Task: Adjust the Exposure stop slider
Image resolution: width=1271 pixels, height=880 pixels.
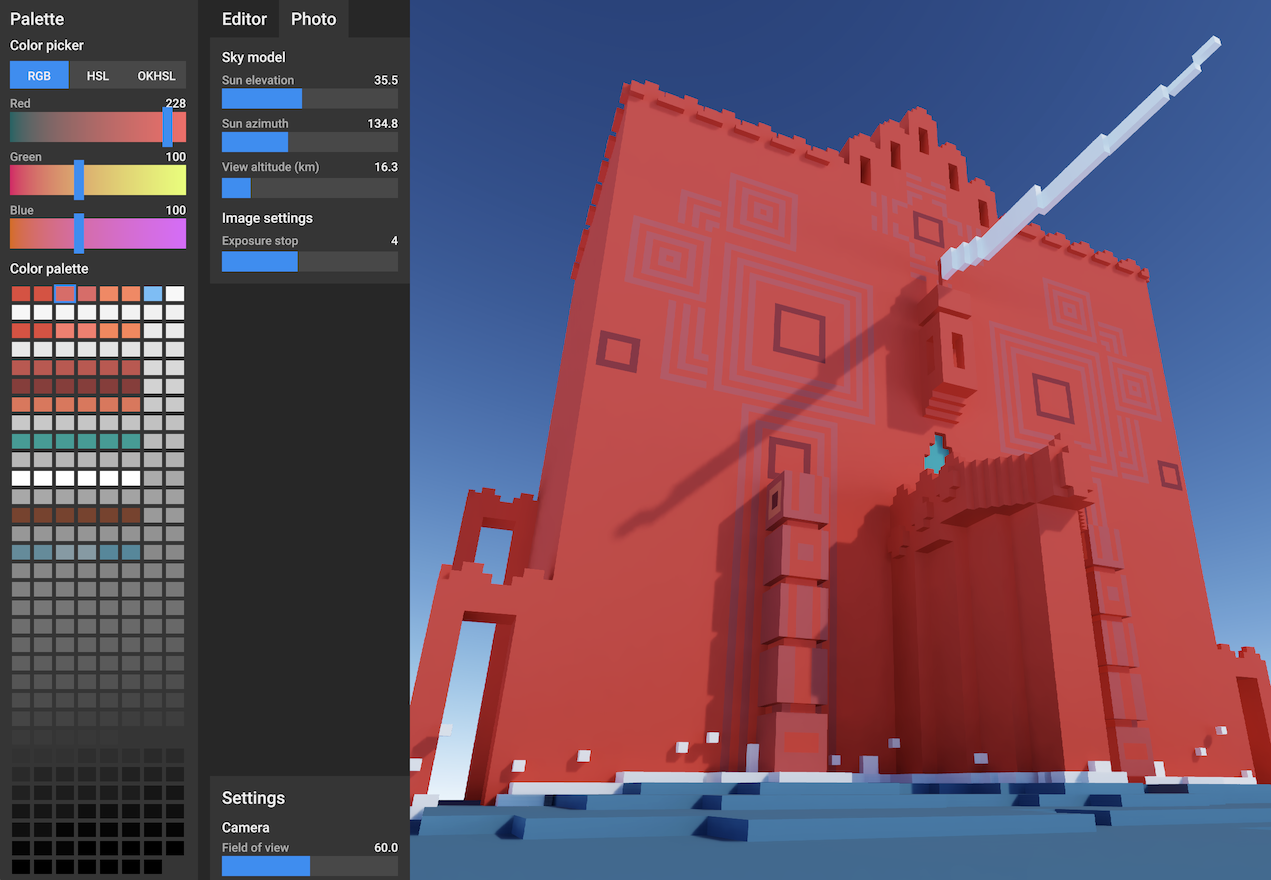Action: (310, 261)
